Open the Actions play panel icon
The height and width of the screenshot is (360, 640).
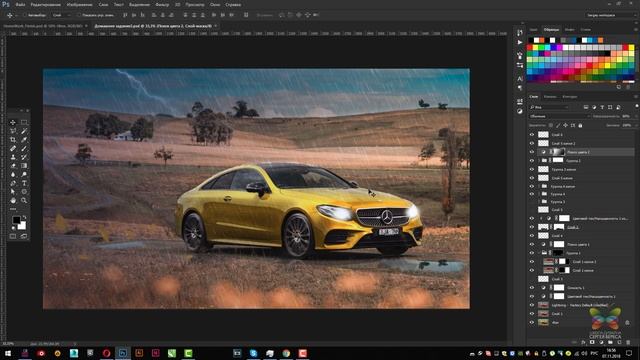tap(520, 42)
